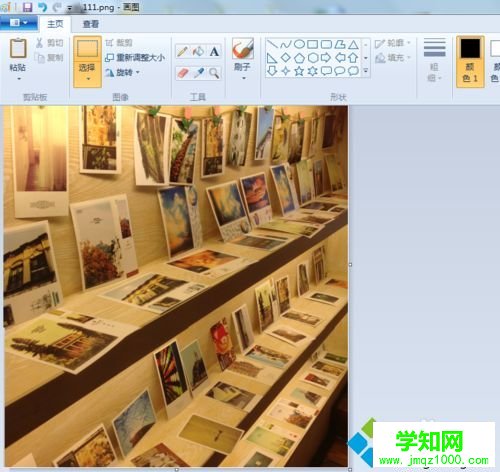Activate the 选择 (Select) rectangle tool
500x472 pixels.
[x=87, y=48]
